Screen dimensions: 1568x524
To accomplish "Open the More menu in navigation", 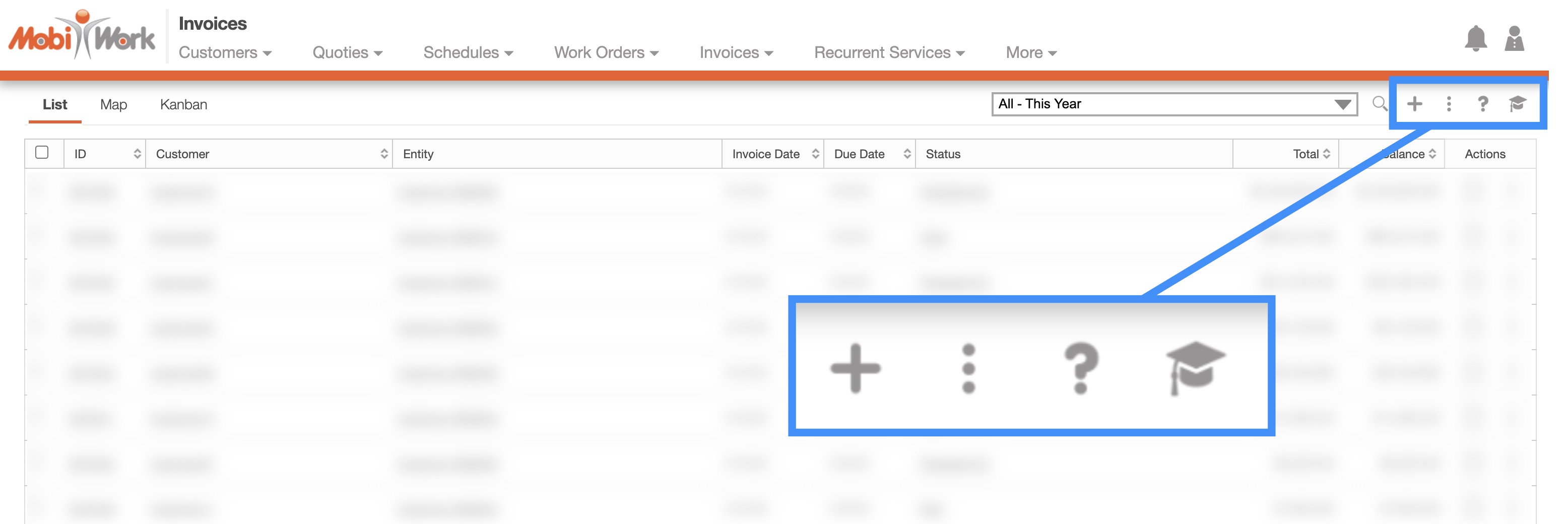I will (1030, 53).
